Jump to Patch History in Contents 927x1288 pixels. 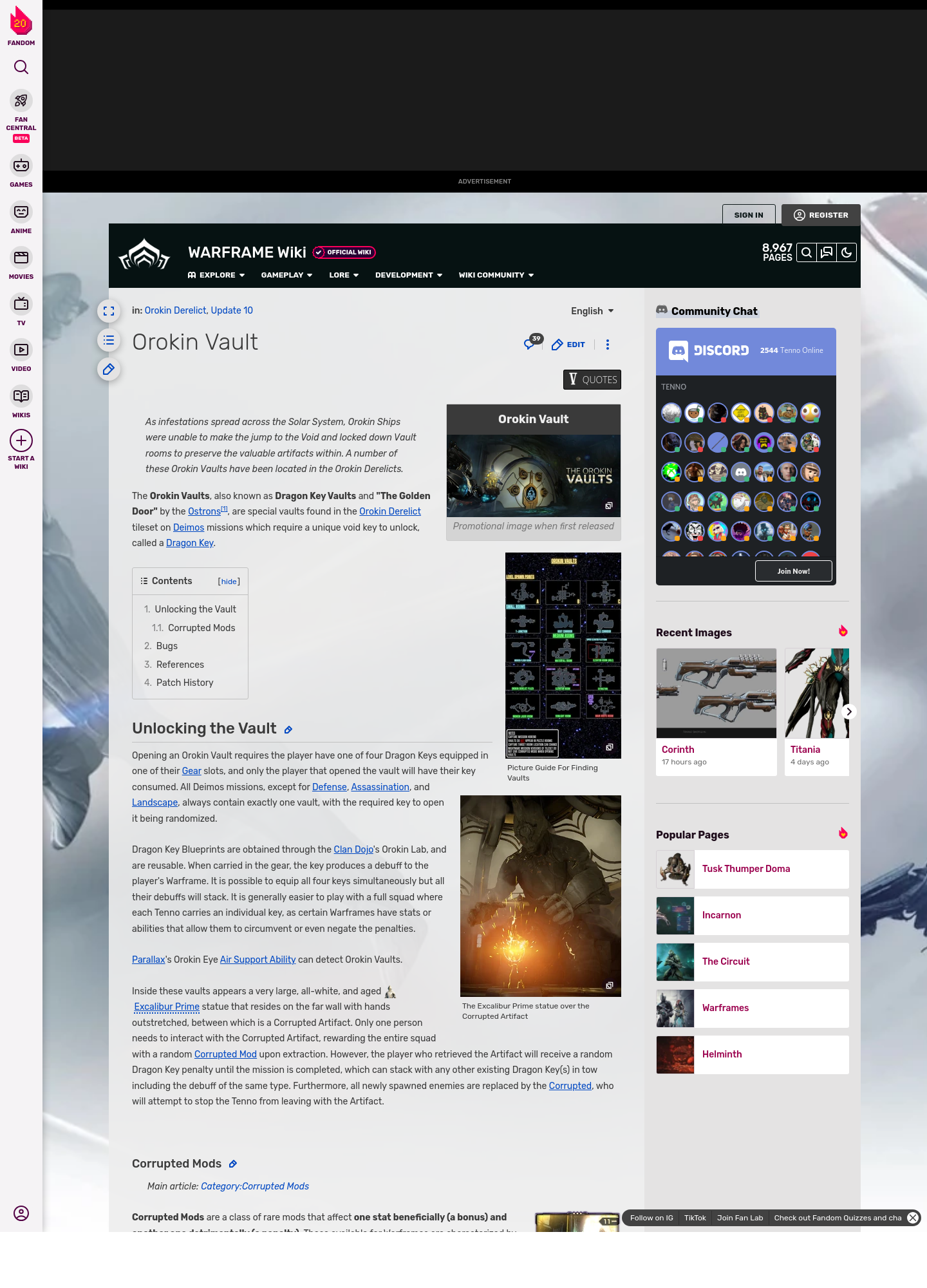[x=185, y=683]
